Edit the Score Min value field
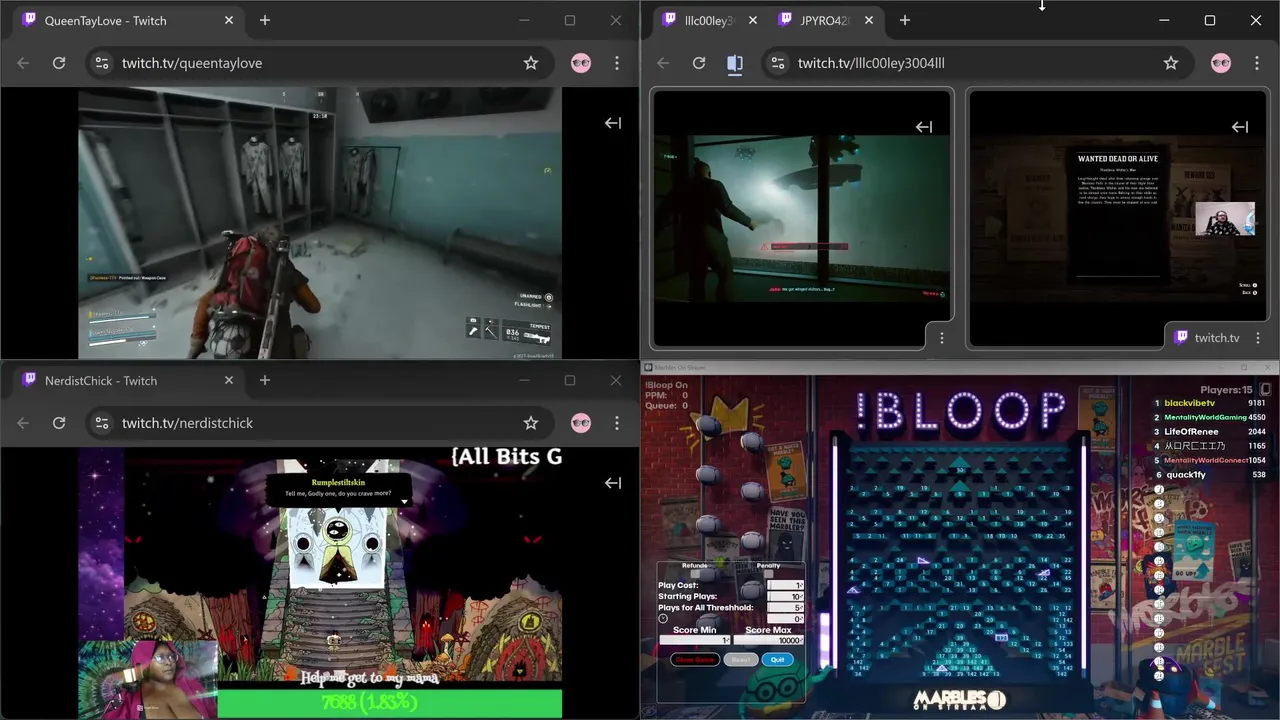The height and width of the screenshot is (720, 1280). [695, 640]
